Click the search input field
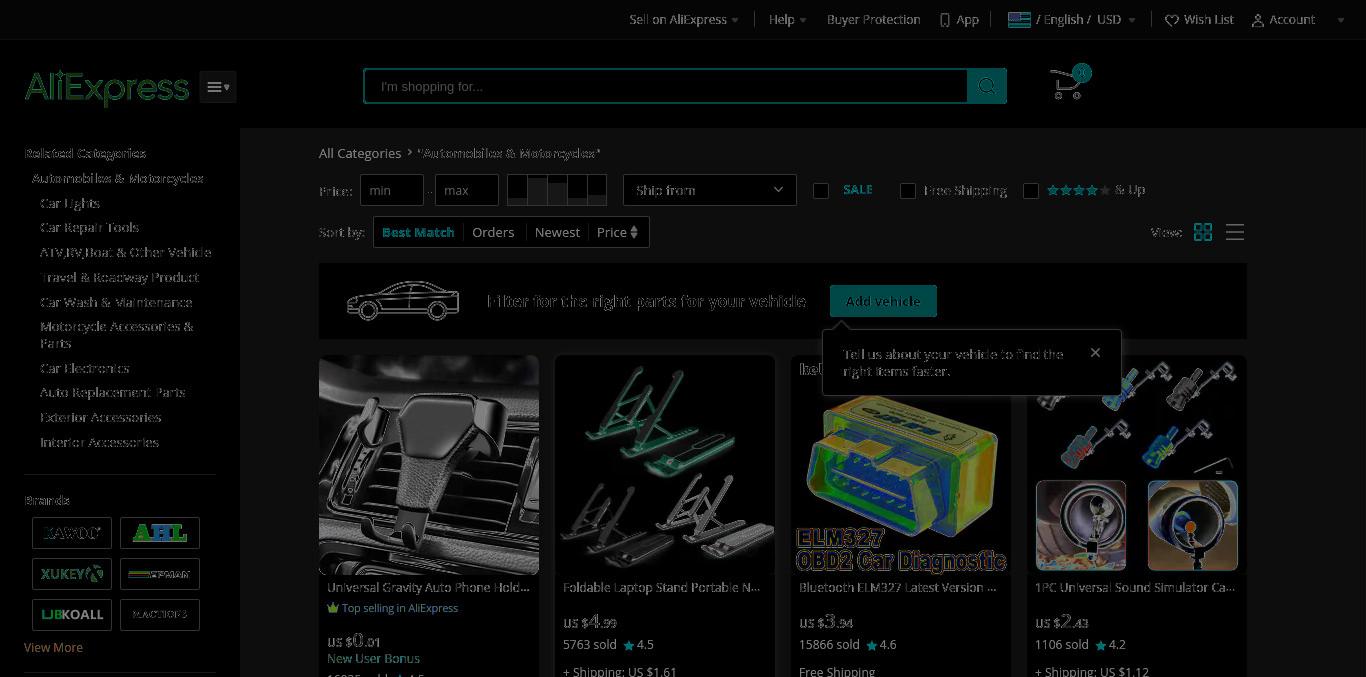This screenshot has height=677, width=1366. click(666, 86)
